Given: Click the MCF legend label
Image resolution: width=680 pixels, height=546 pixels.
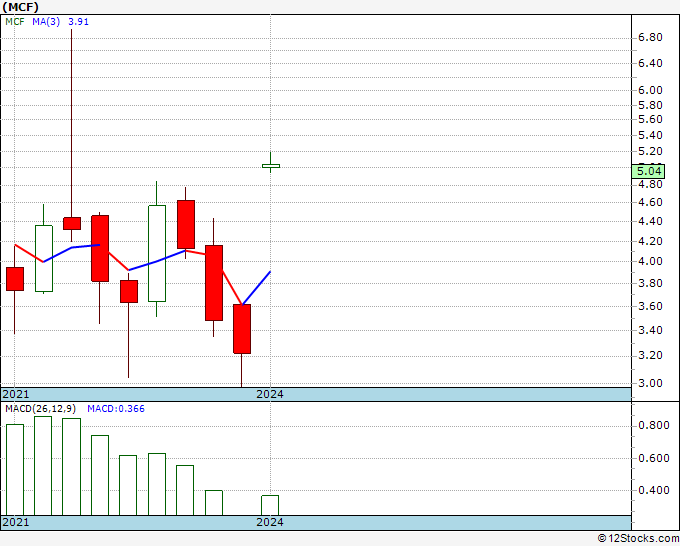Looking at the screenshot, I should [15, 21].
